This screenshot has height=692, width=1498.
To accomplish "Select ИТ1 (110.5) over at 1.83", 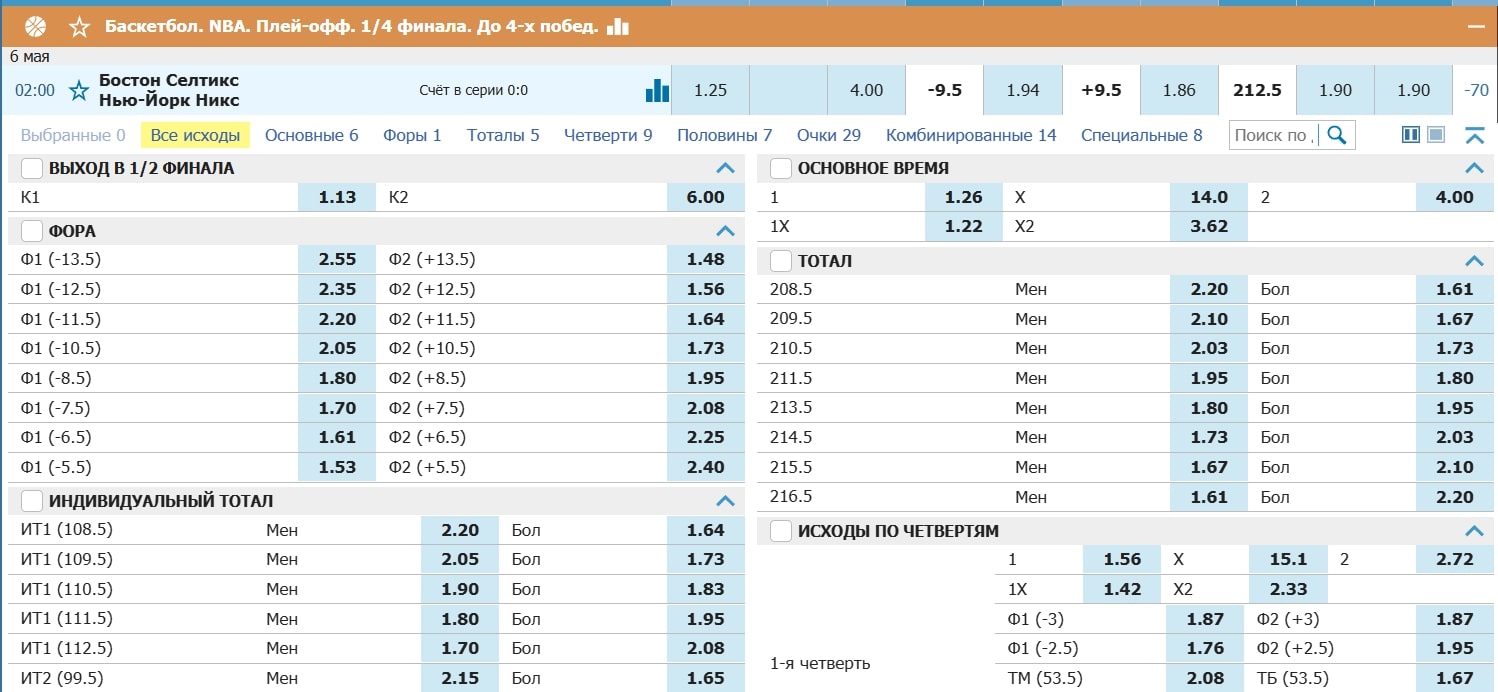I will click(x=706, y=590).
